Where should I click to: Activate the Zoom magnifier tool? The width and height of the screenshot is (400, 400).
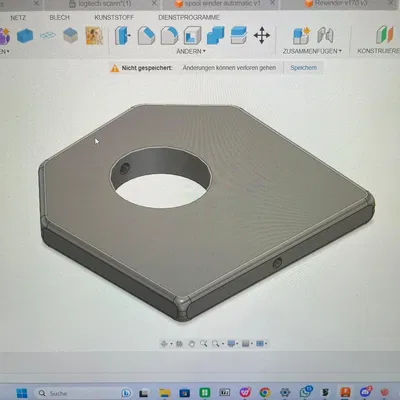click(x=203, y=343)
